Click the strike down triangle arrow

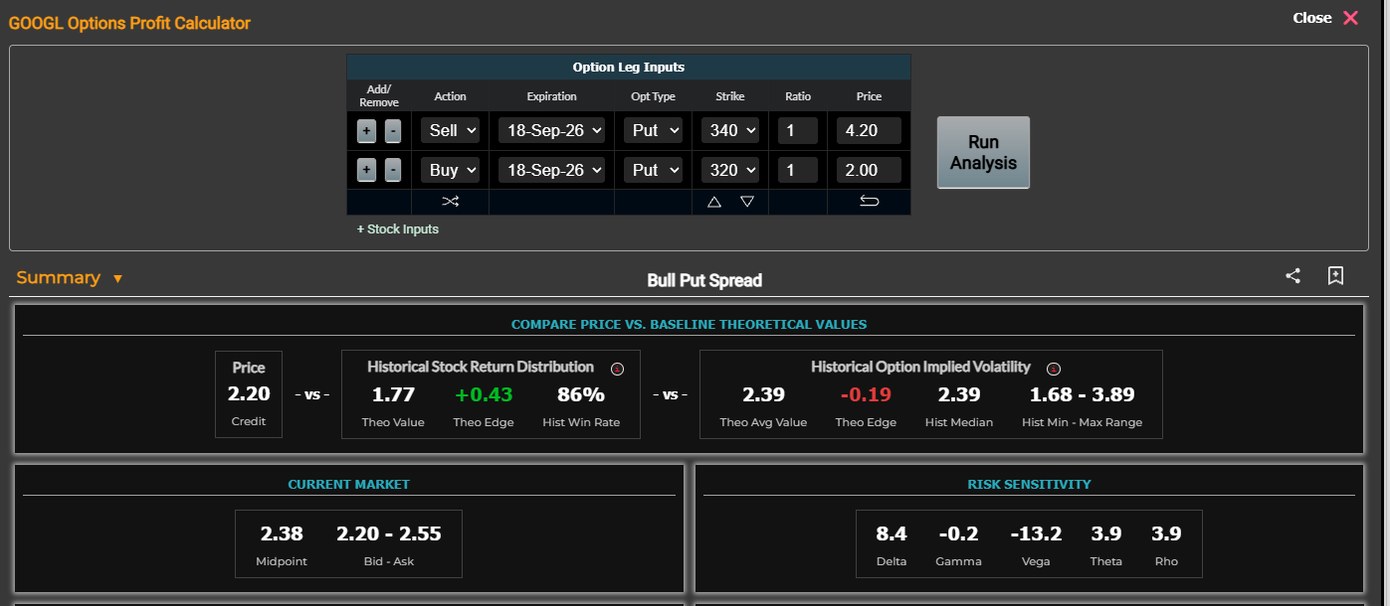tap(747, 201)
